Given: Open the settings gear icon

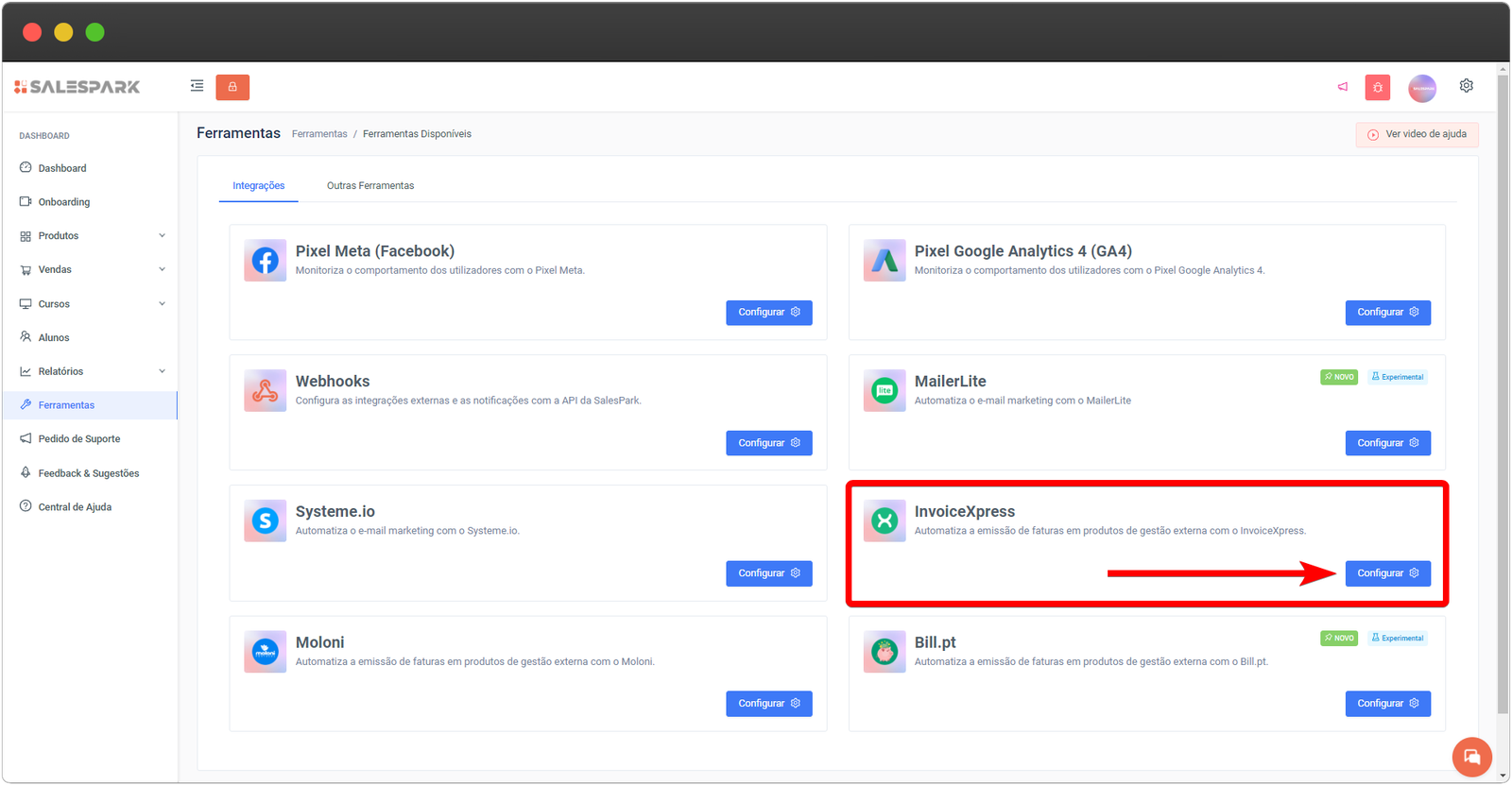Looking at the screenshot, I should point(1466,86).
